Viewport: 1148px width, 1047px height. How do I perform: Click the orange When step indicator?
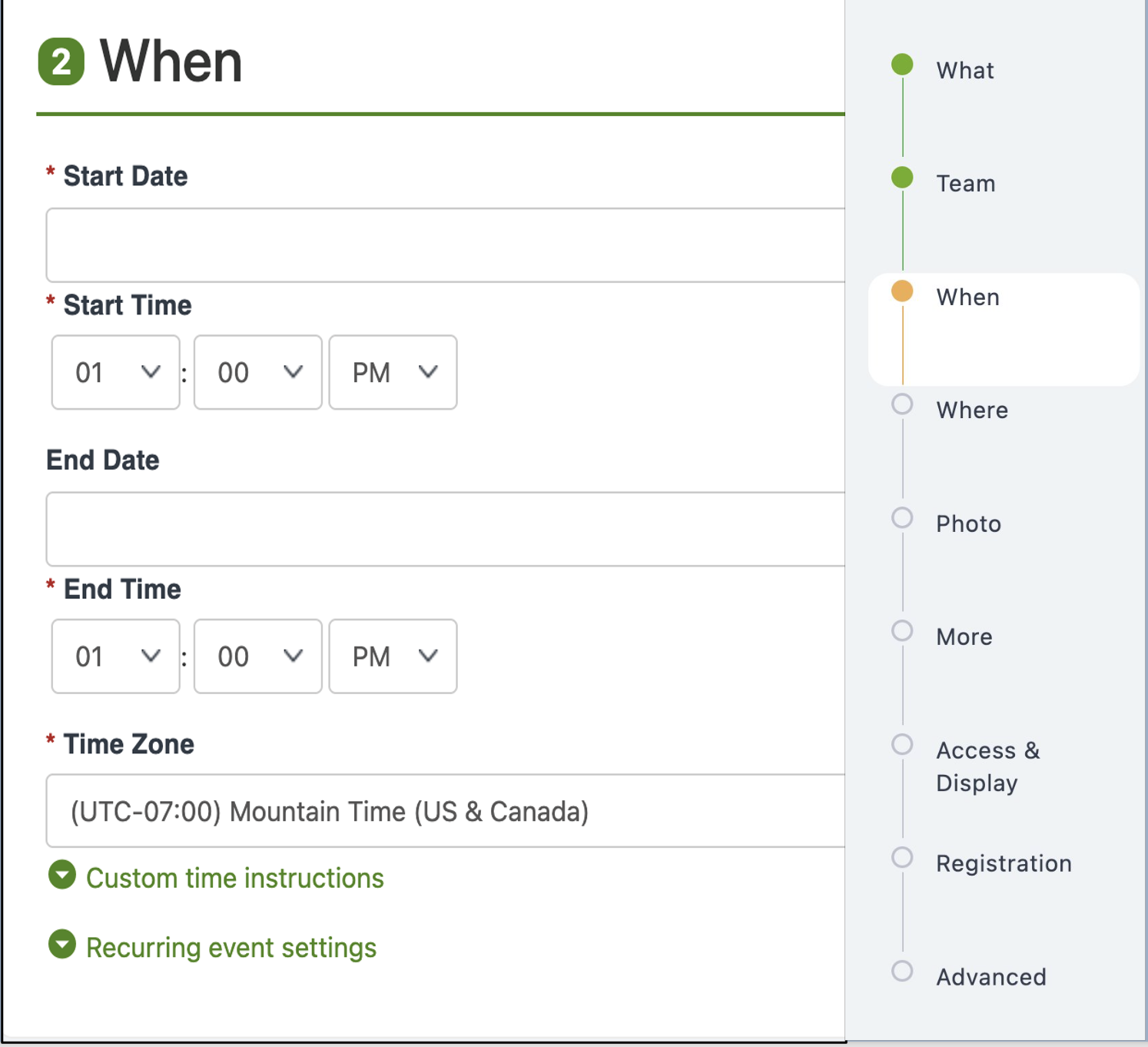coord(903,291)
